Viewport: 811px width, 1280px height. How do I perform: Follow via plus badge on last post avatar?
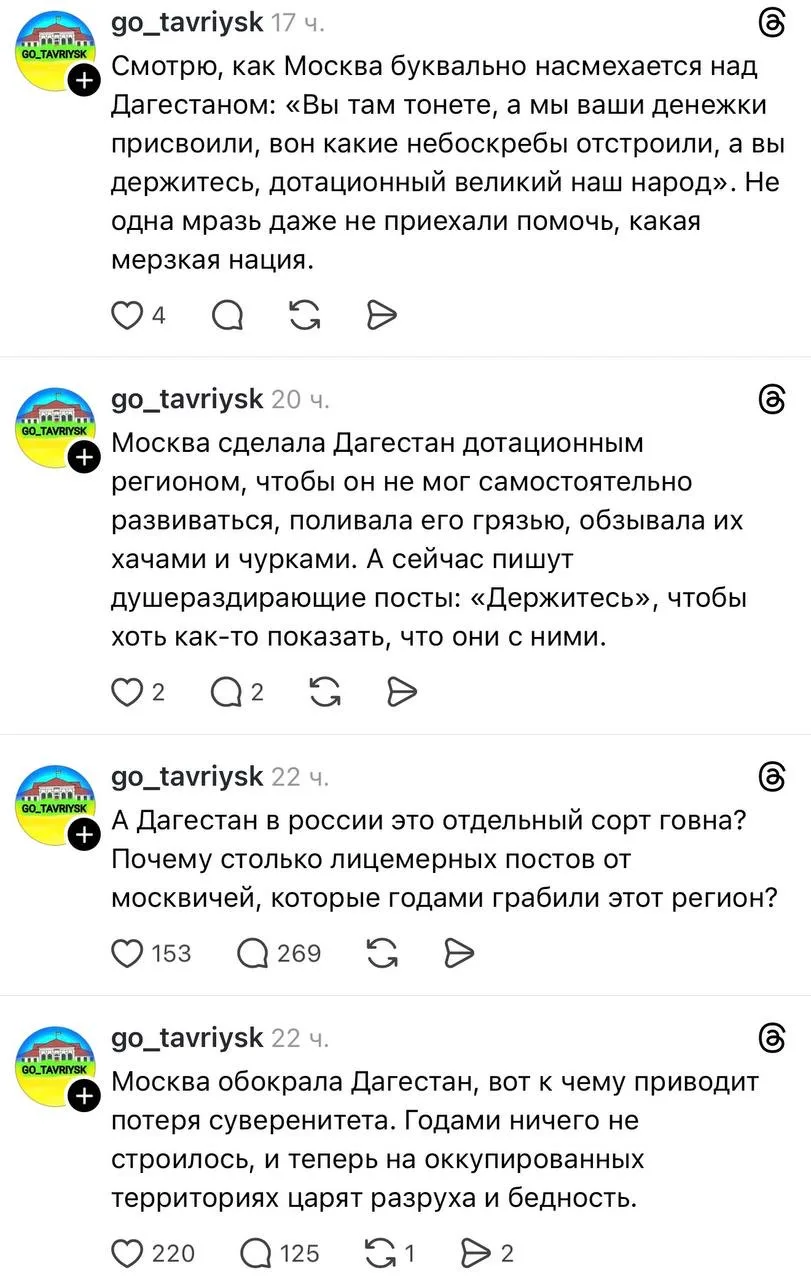coord(87,1097)
